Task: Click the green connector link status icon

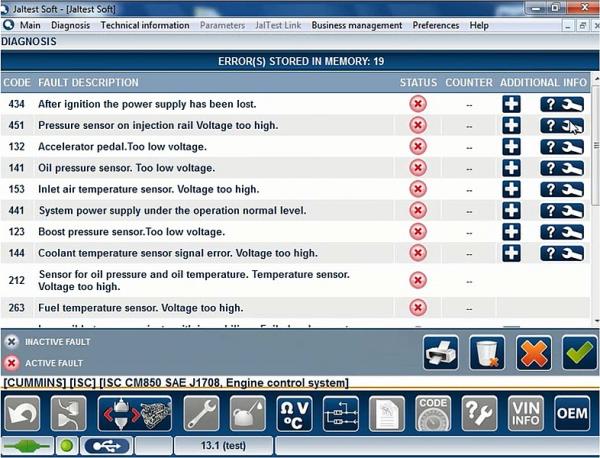Action: tap(27, 446)
